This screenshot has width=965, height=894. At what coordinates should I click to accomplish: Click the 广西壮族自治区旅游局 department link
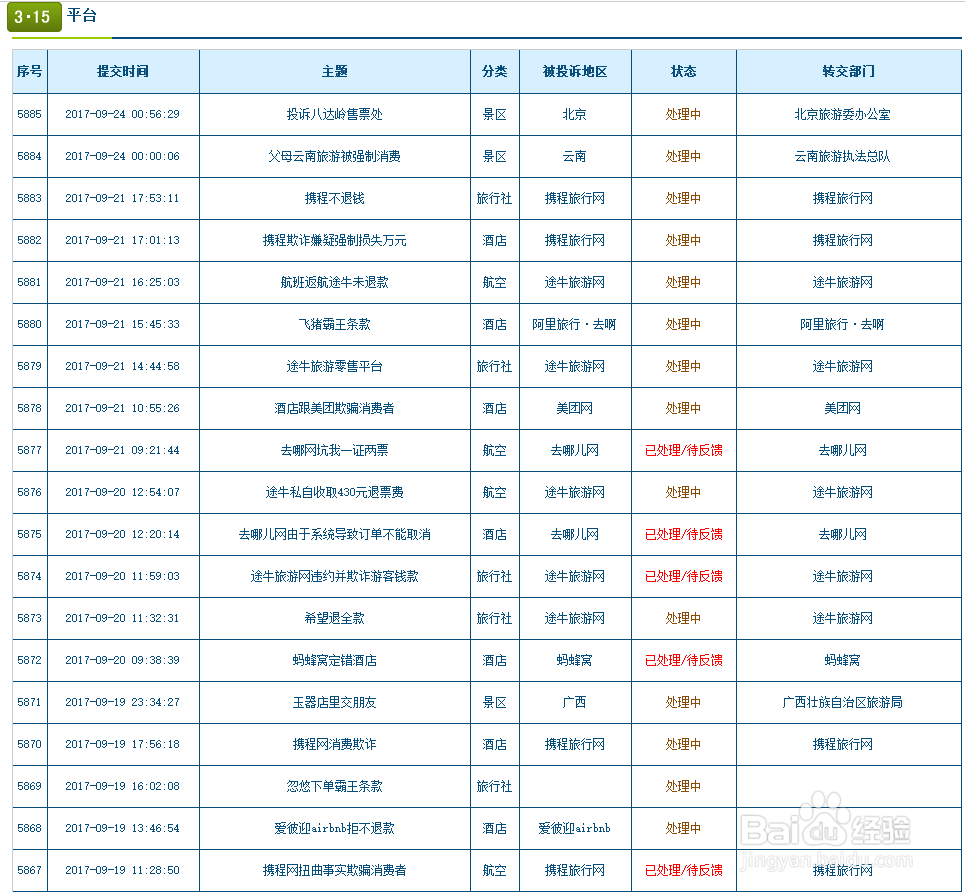[x=849, y=702]
